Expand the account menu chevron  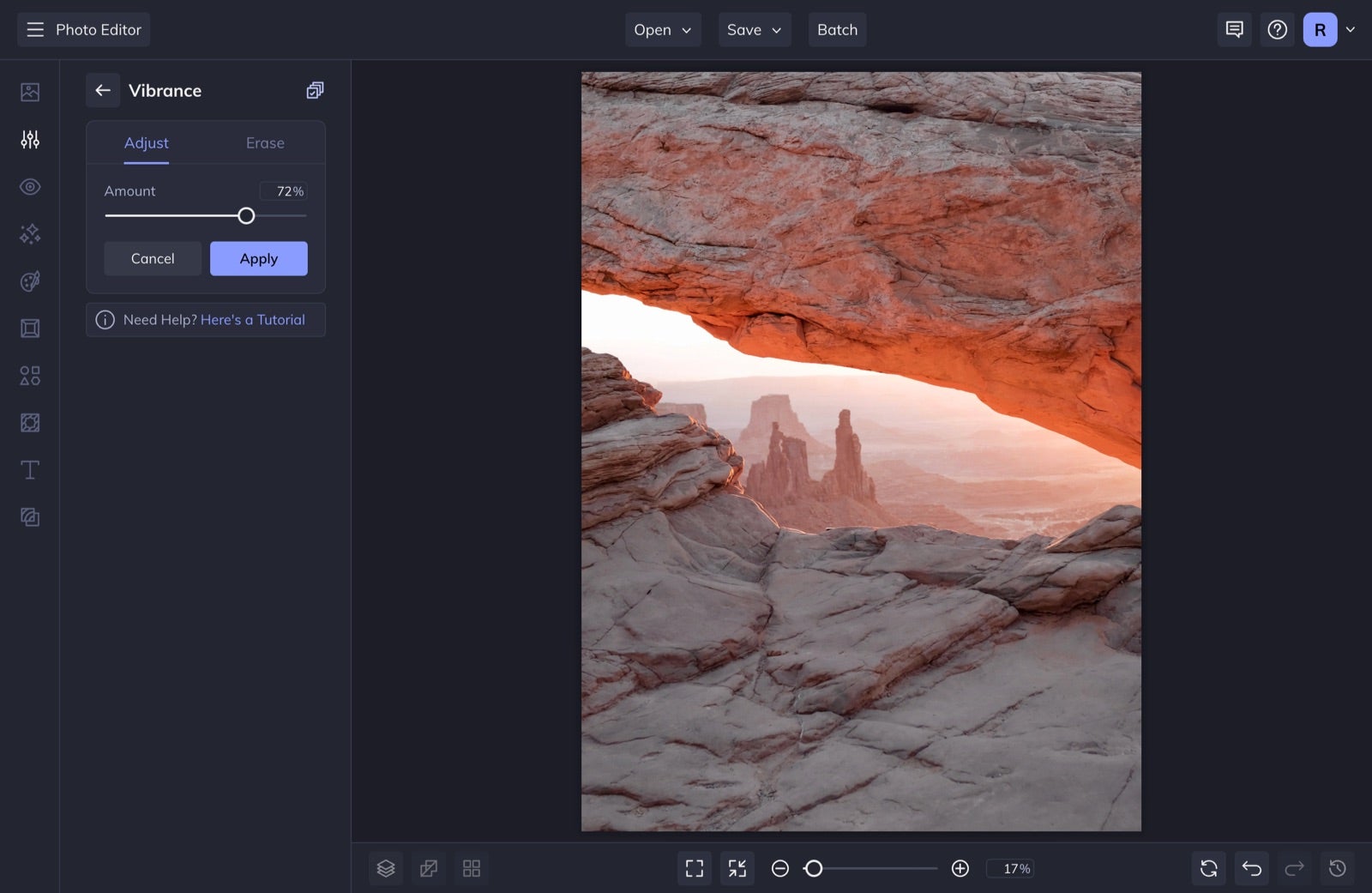[1351, 29]
